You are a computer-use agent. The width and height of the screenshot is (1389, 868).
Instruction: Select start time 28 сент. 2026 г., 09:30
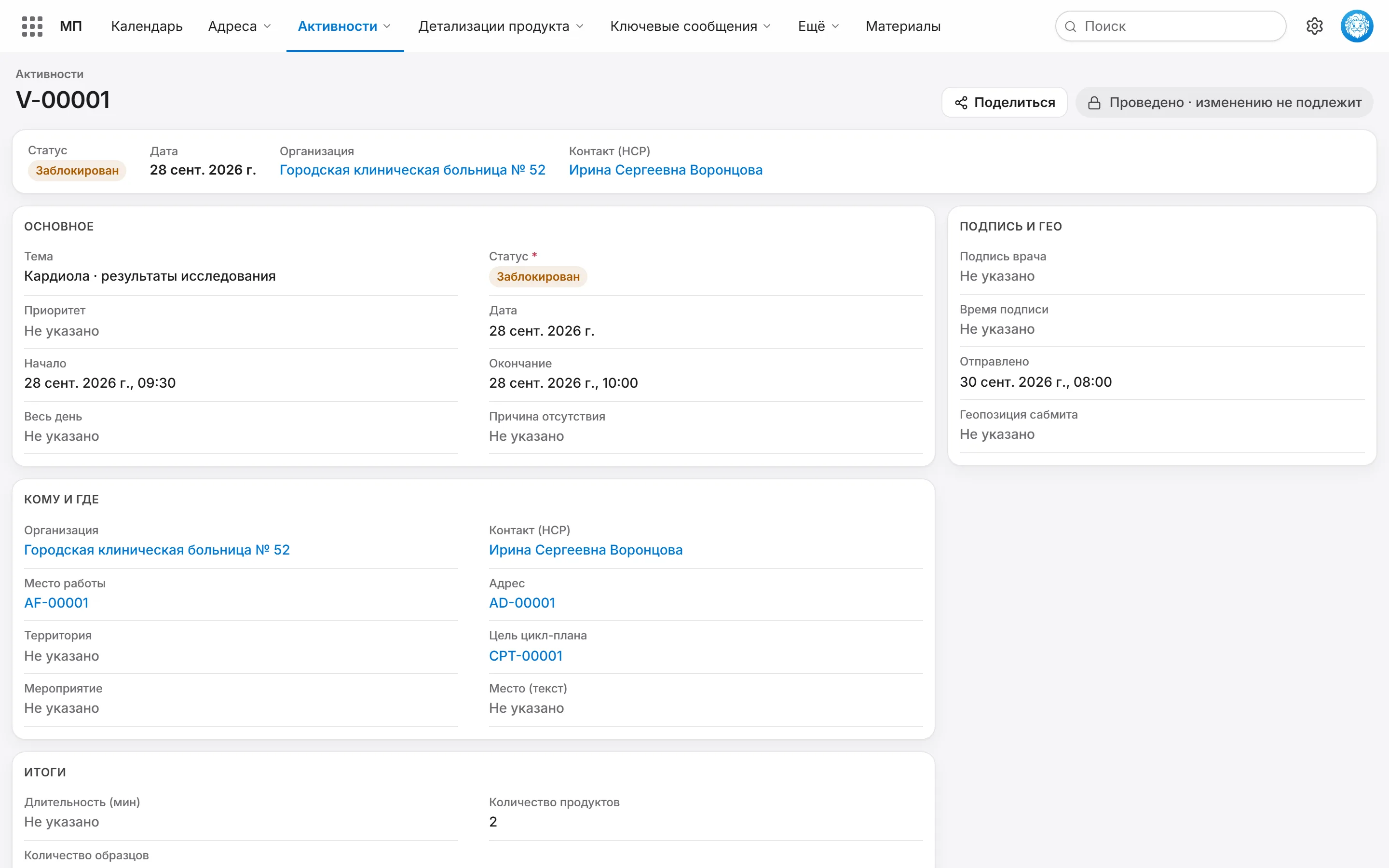100,383
